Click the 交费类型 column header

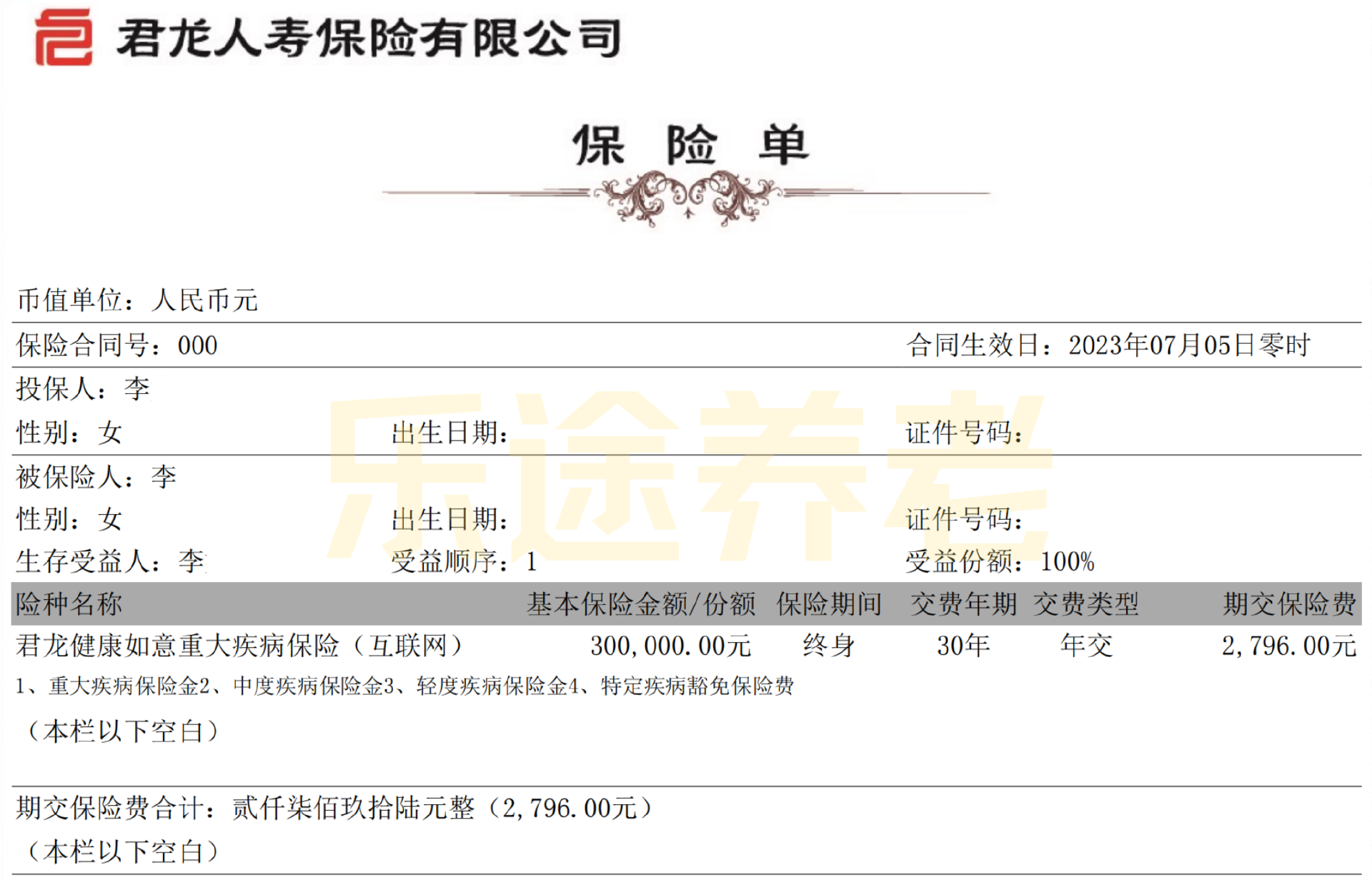(x=1086, y=604)
